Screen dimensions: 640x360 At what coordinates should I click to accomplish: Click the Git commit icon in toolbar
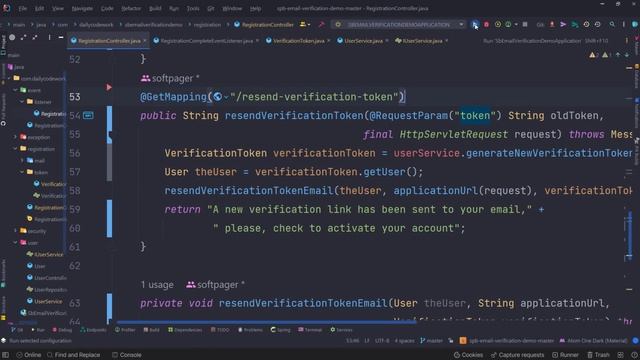pyautogui.click(x=563, y=24)
